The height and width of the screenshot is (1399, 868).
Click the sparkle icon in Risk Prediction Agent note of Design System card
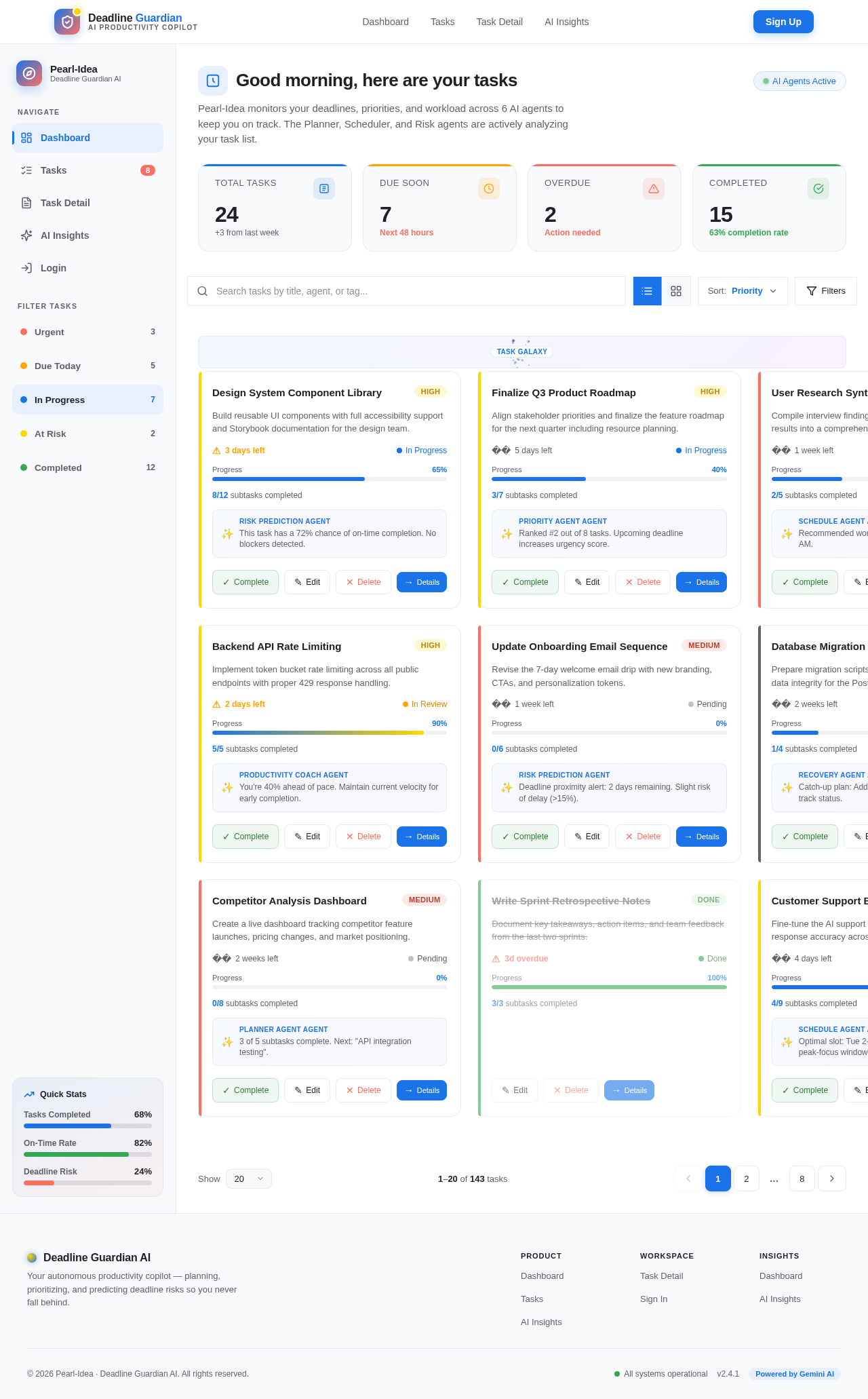(227, 534)
